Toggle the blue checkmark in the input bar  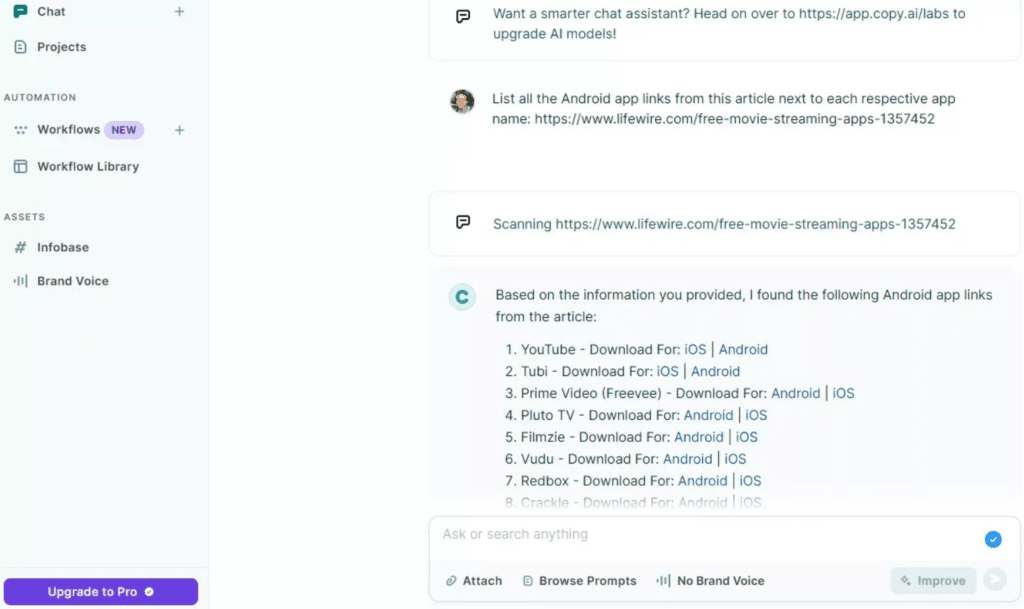click(993, 539)
